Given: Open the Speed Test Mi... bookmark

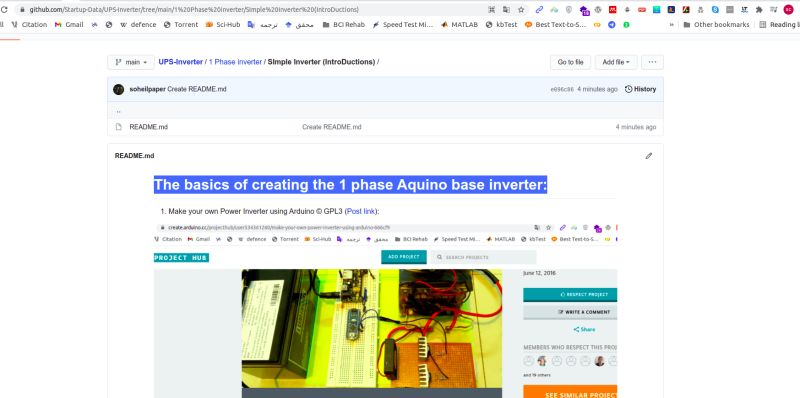Looking at the screenshot, I should coord(403,24).
